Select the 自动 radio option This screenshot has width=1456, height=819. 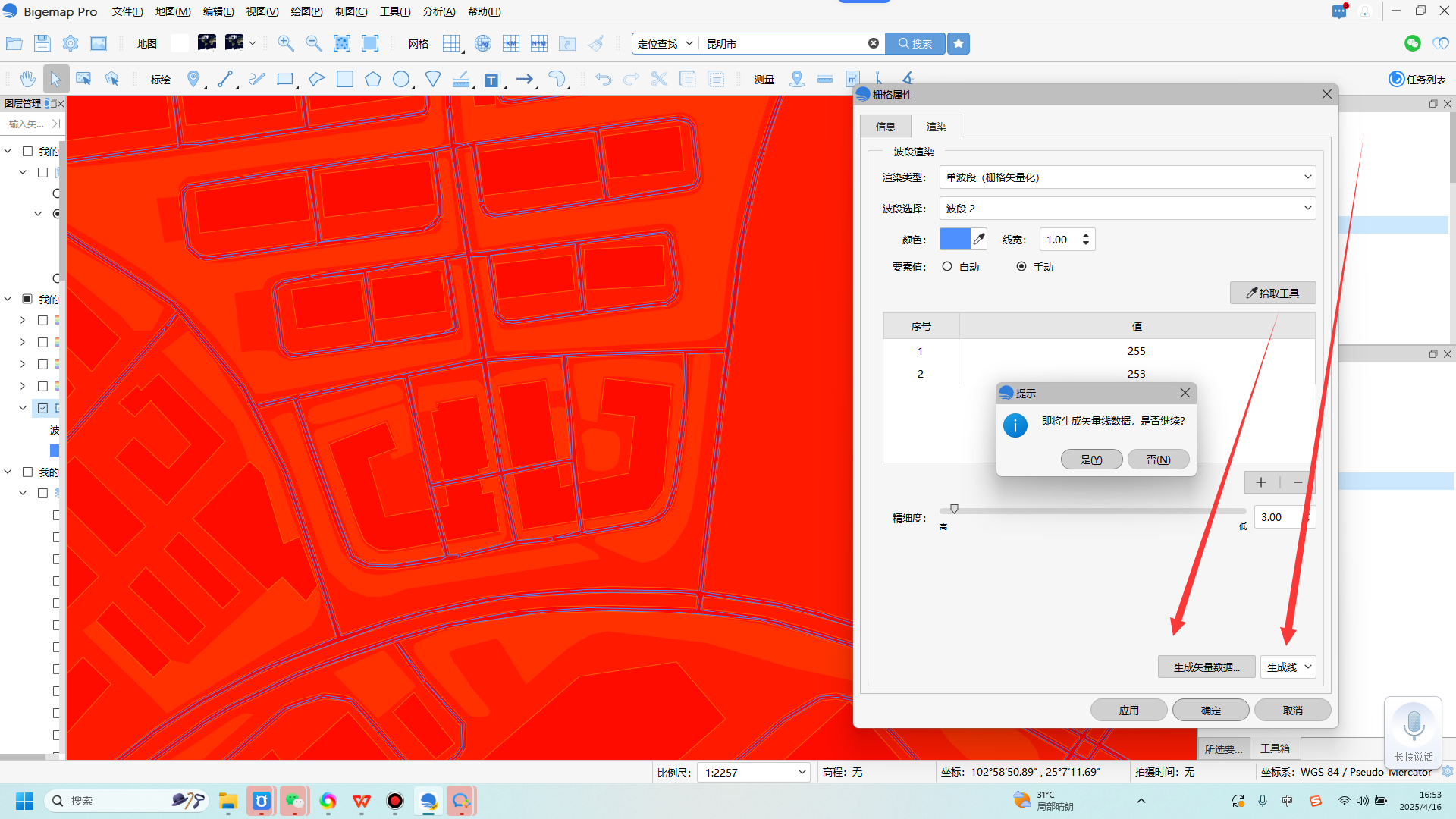[947, 267]
